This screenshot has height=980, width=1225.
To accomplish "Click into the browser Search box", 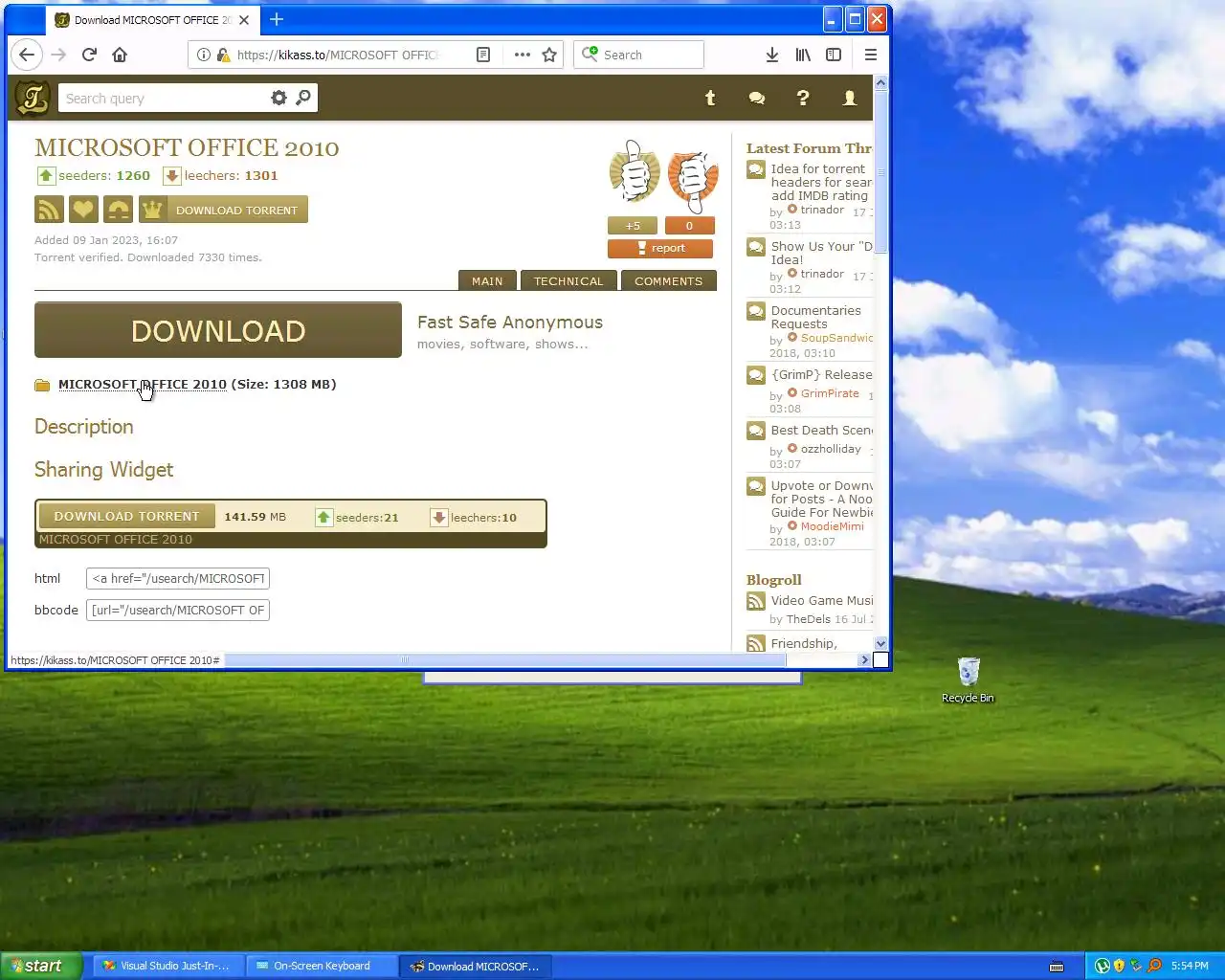I will (638, 55).
